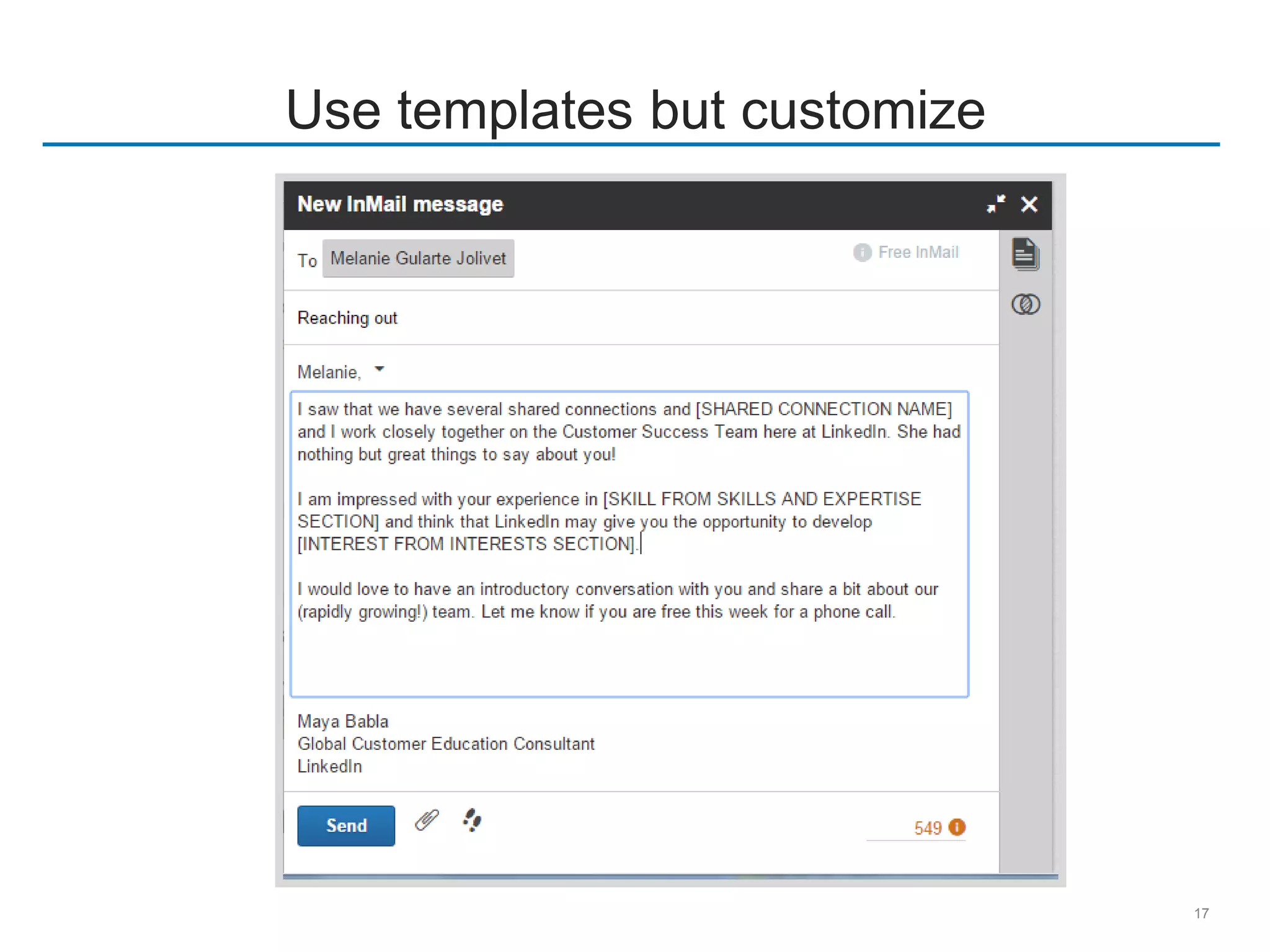Image resolution: width=1270 pixels, height=952 pixels.
Task: Click the footprints icon next to the paperclip
Action: 472,820
